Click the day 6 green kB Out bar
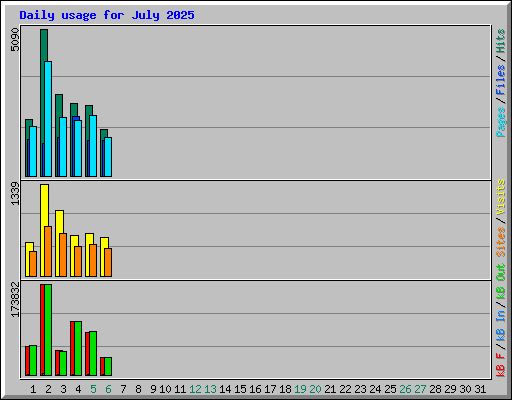The height and width of the screenshot is (400, 512). (x=108, y=366)
